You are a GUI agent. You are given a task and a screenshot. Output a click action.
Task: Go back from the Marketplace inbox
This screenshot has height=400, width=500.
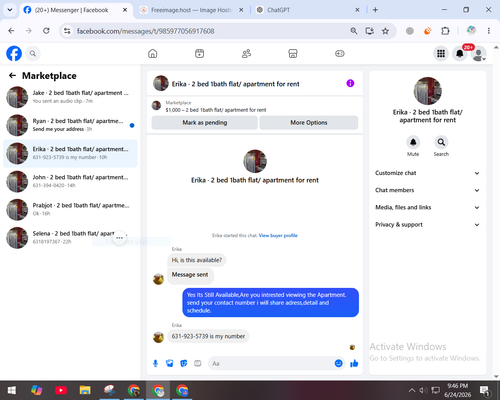tap(12, 76)
